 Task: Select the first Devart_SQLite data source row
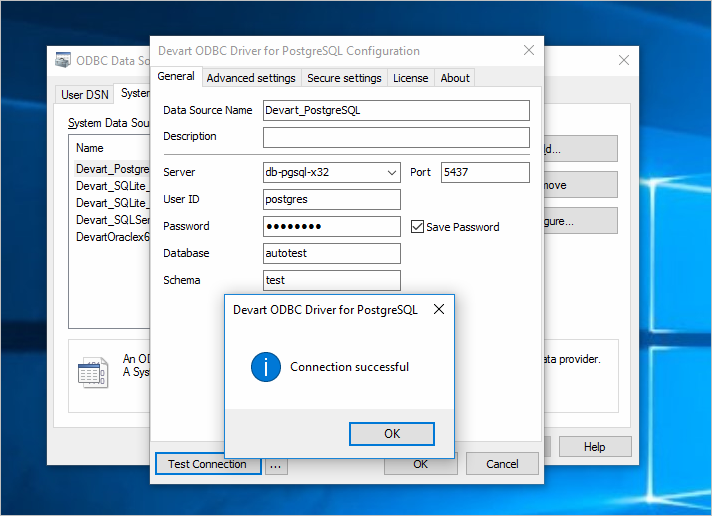(x=112, y=186)
